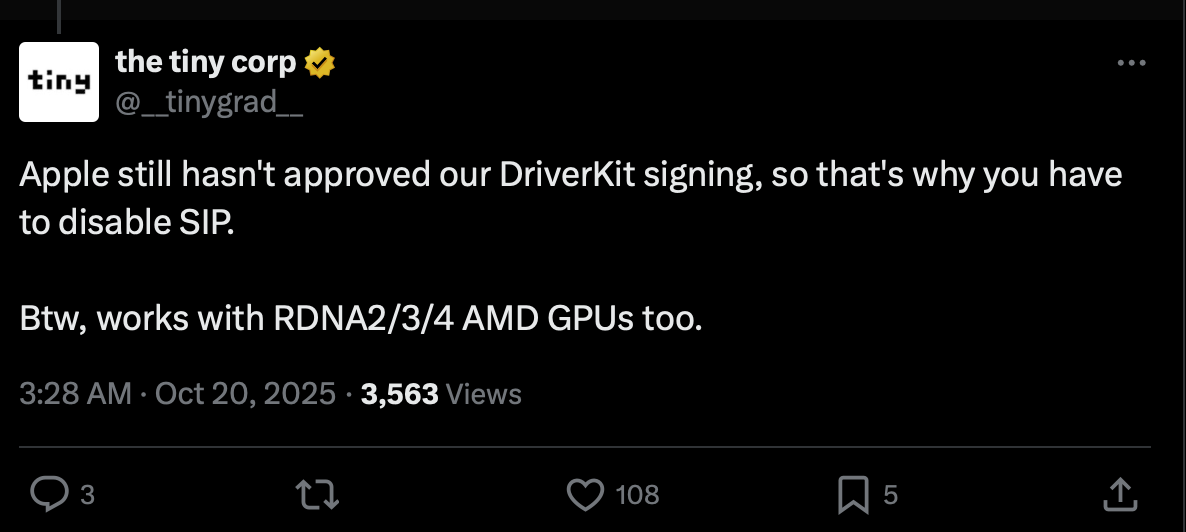Click the "Btw, works with RDNA2/3/4" sentence

[x=361, y=319]
